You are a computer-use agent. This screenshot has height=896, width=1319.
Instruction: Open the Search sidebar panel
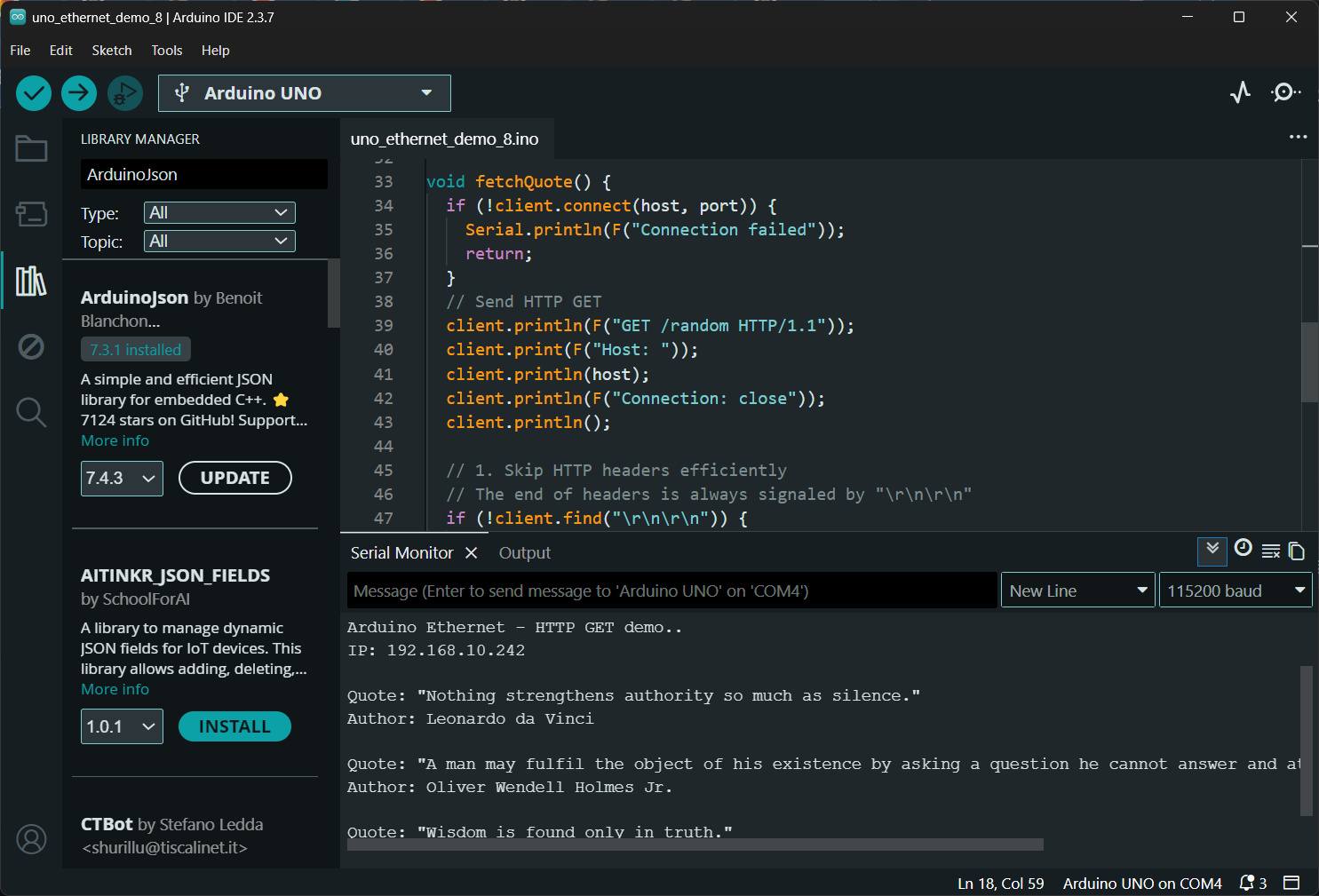[31, 412]
